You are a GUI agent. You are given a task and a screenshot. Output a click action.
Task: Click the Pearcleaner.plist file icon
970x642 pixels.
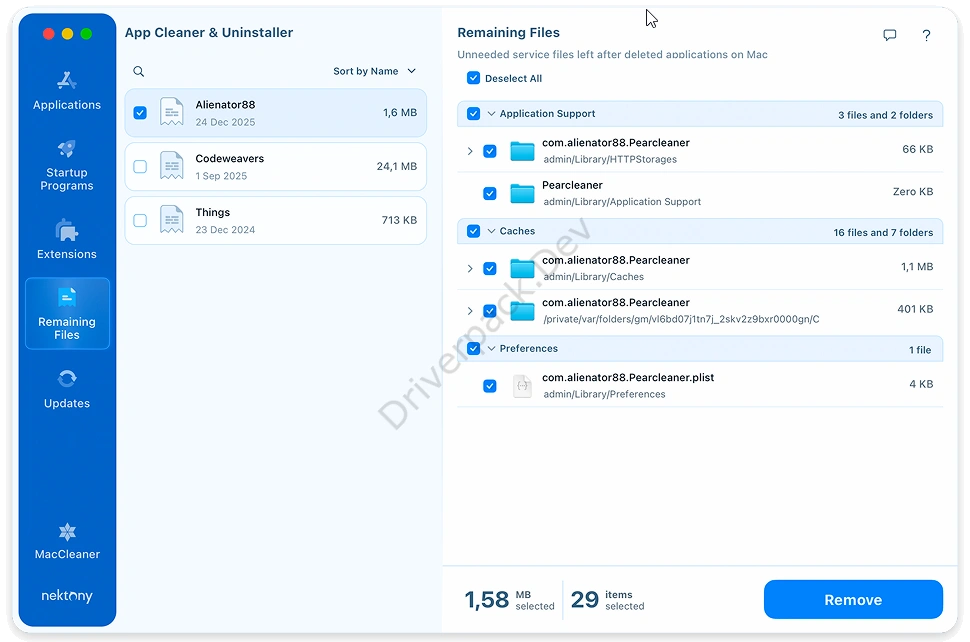(523, 386)
